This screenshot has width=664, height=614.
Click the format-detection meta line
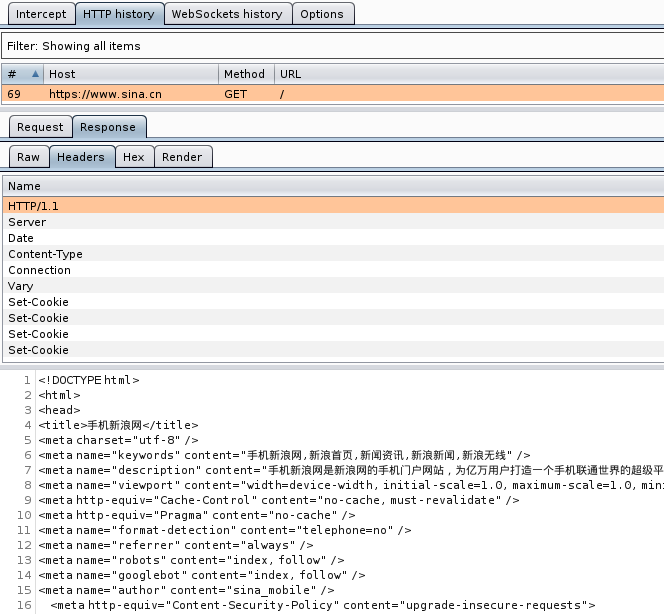225,530
